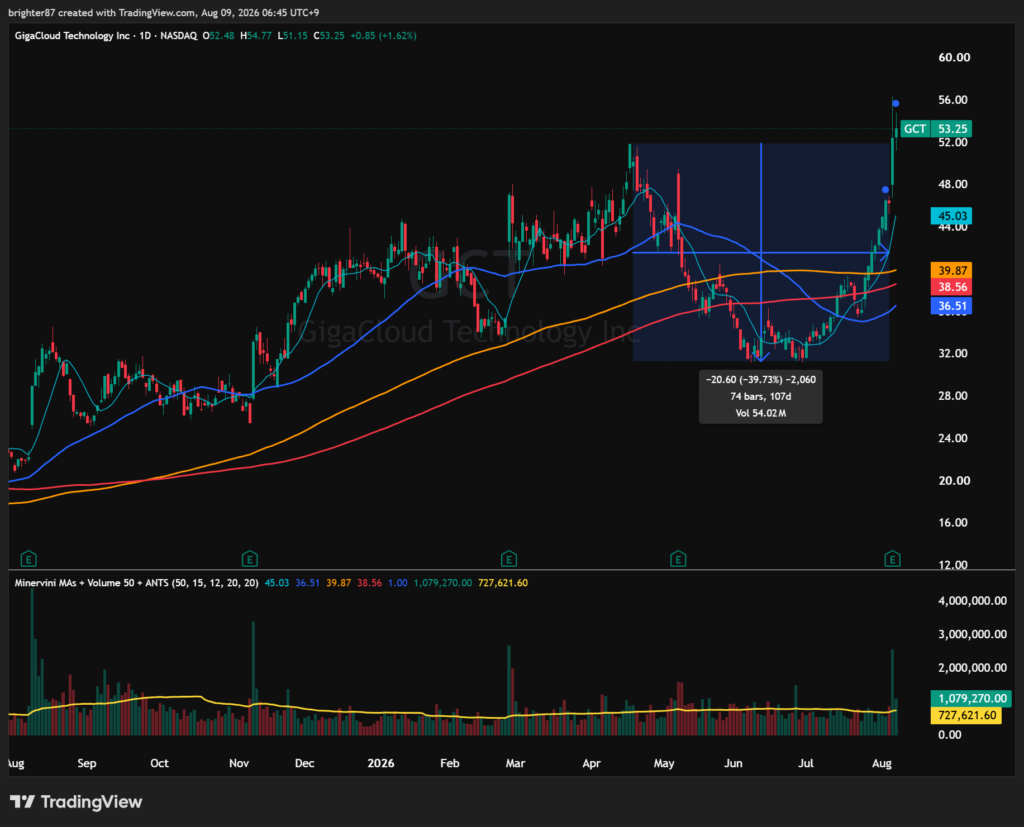The height and width of the screenshot is (827, 1024).
Task: Click orange 39.87 value in indicator legend
Action: [338, 583]
